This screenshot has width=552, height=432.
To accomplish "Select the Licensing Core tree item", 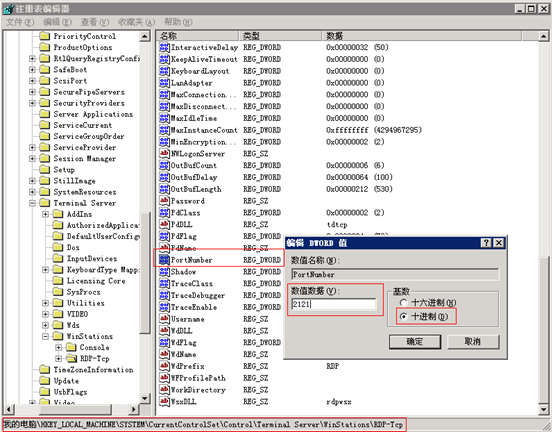I will (x=96, y=281).
